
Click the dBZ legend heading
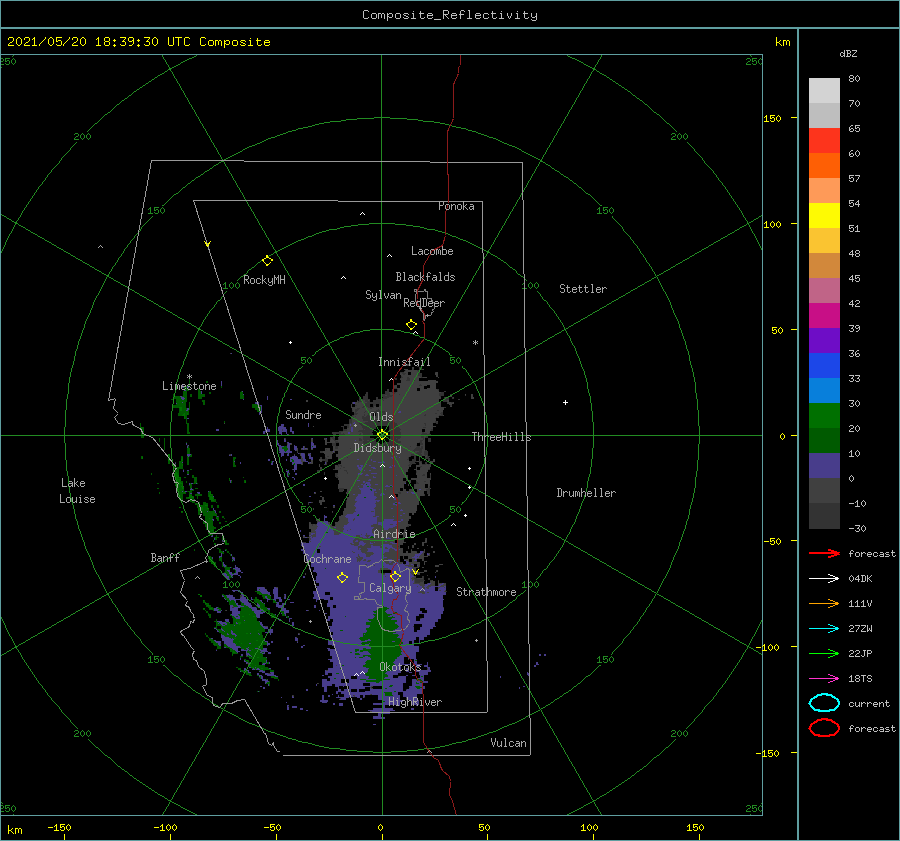pos(848,53)
